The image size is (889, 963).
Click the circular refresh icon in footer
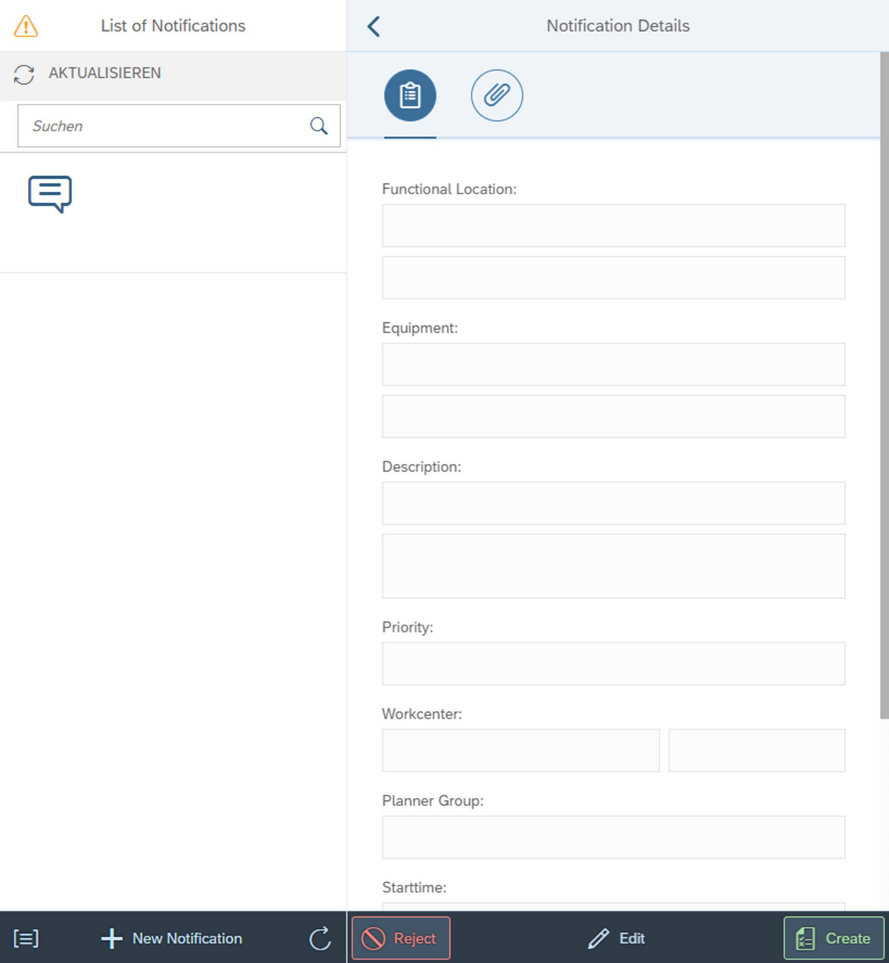click(320, 938)
